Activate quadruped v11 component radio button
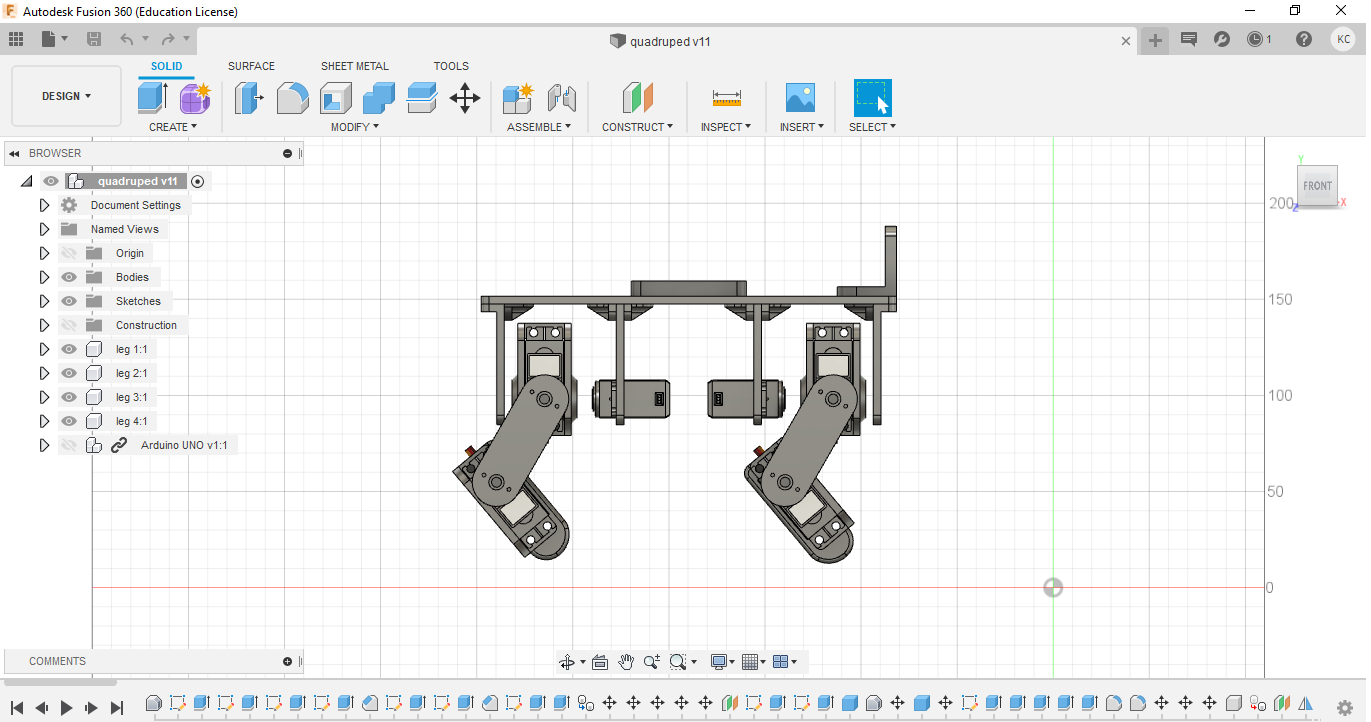The height and width of the screenshot is (722, 1371). click(x=198, y=181)
